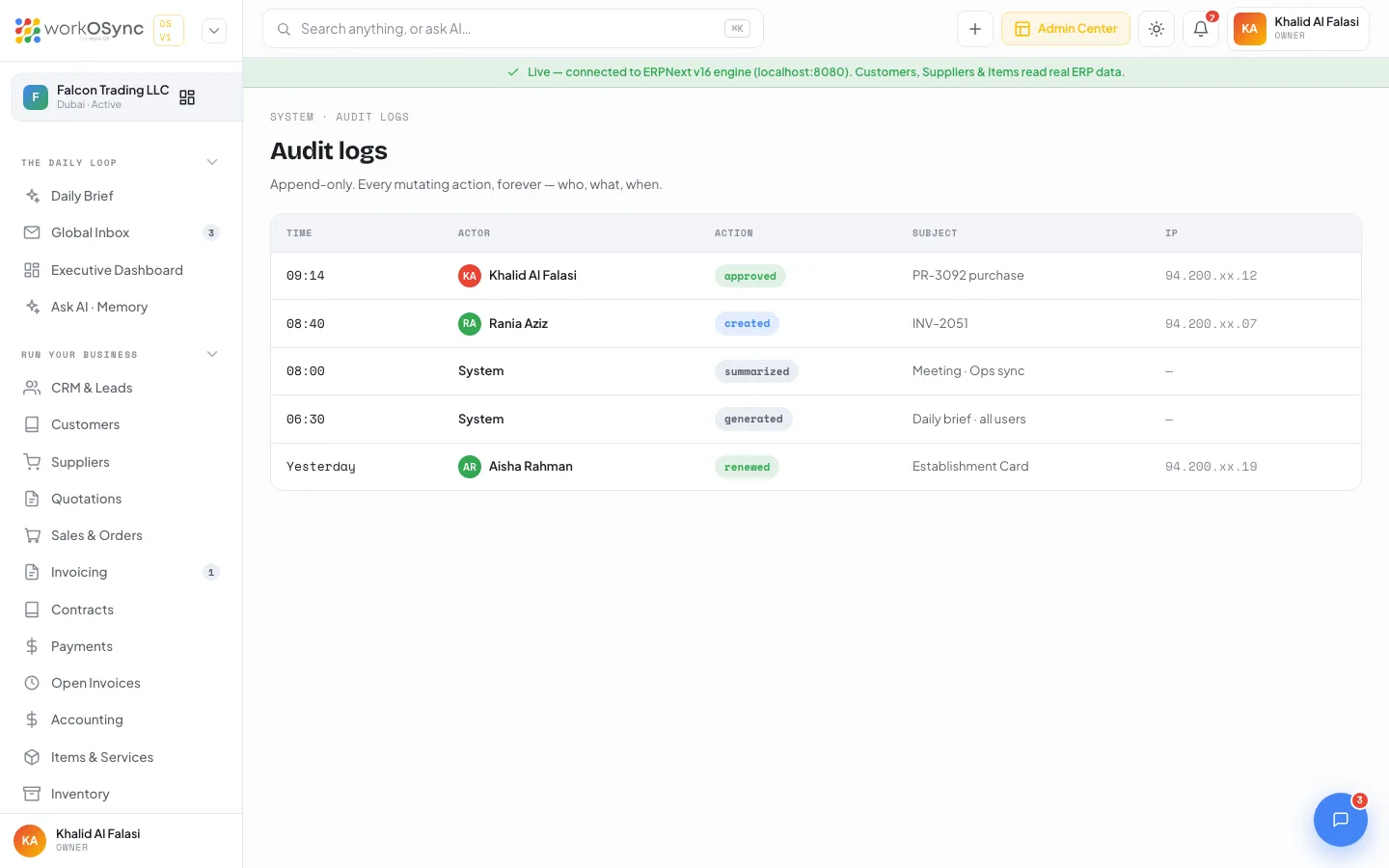Open Items & Services box icon
The image size is (1389, 868).
pos(32,757)
